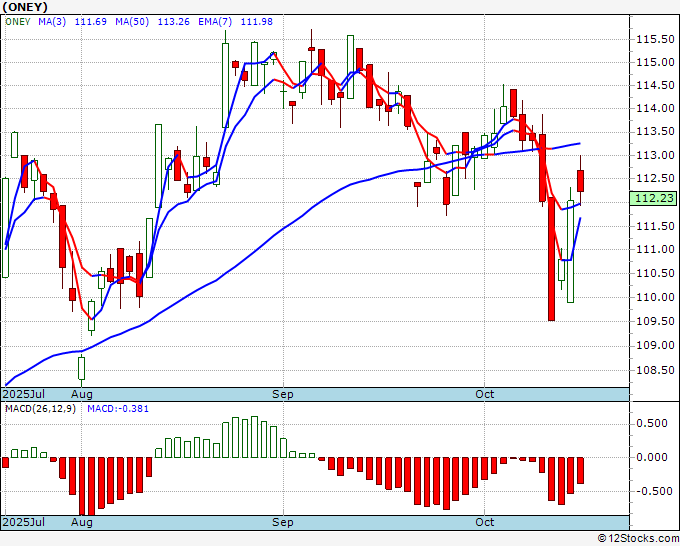Click the Aug label on price chart axis
Screen dimensions: 680x546
tap(82, 394)
